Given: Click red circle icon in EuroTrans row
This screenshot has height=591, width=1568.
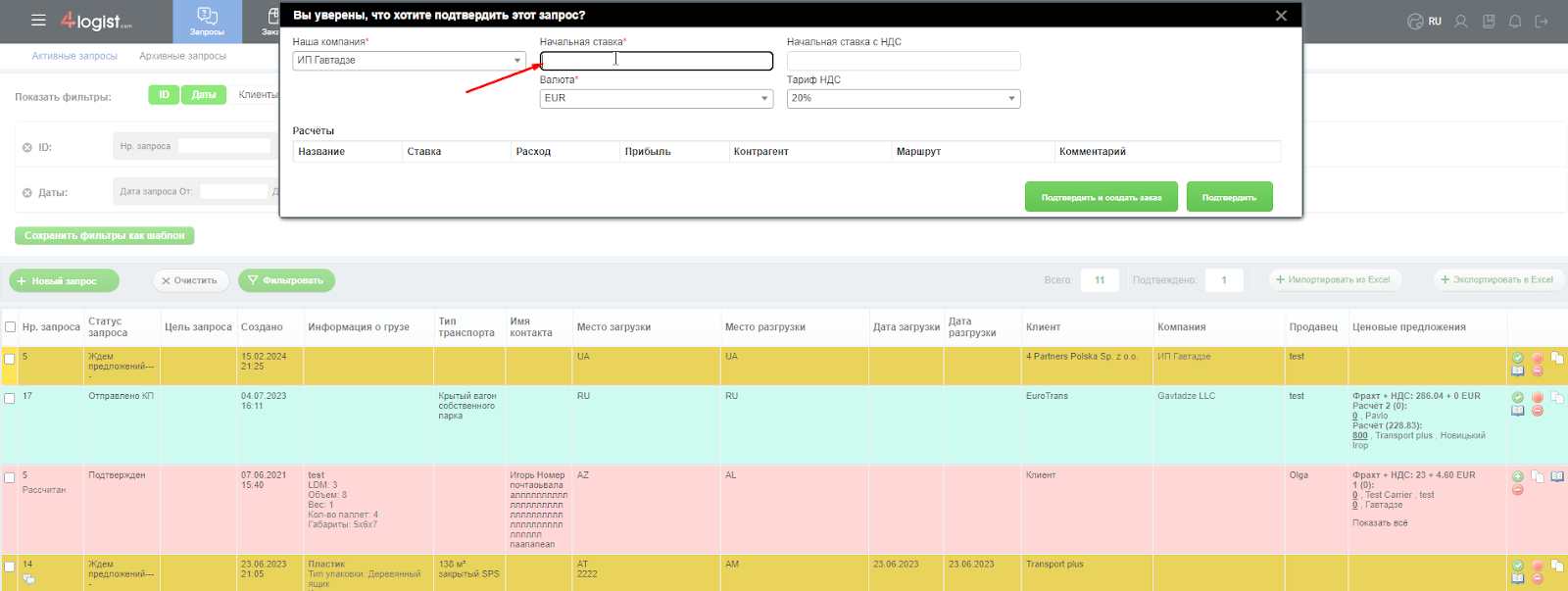Looking at the screenshot, I should (x=1538, y=397).
